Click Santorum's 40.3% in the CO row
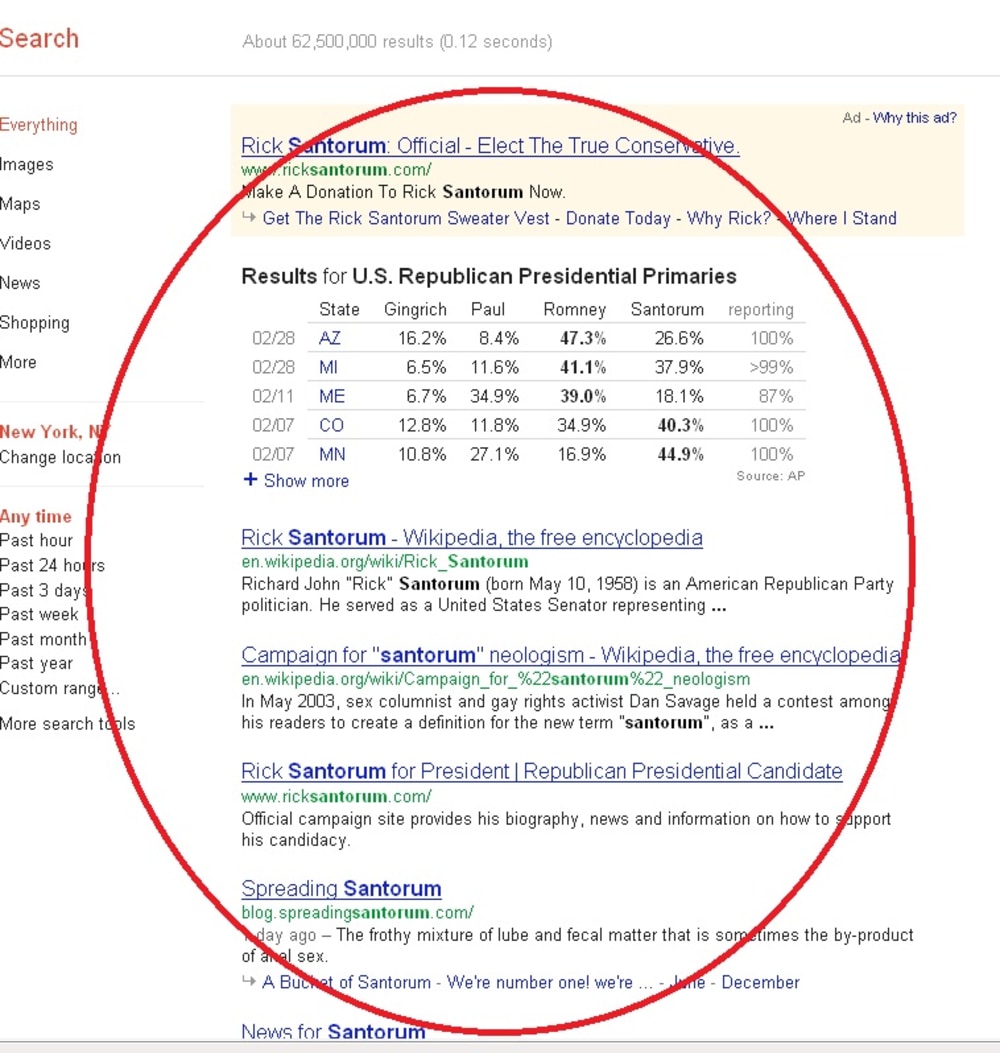 click(680, 425)
